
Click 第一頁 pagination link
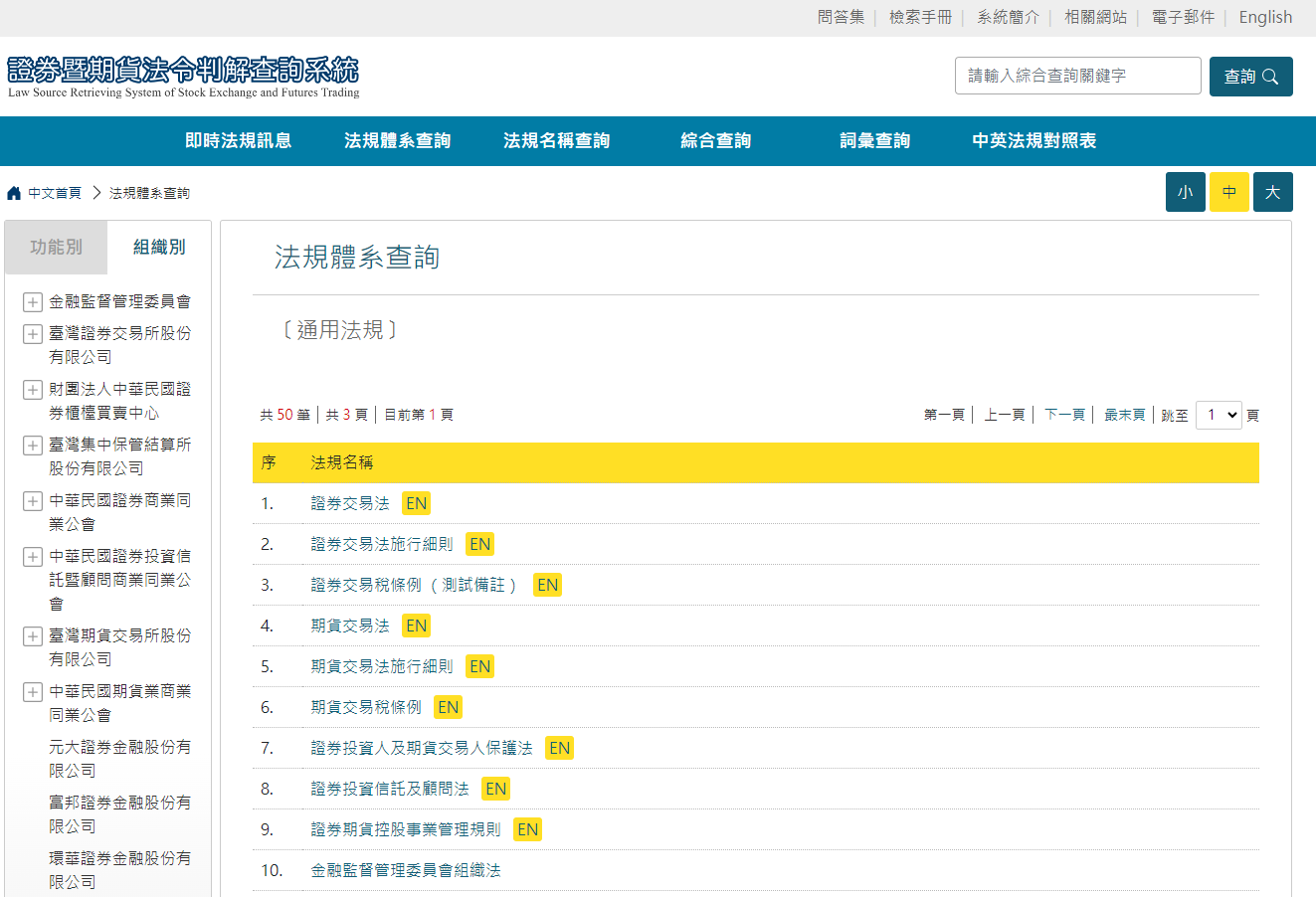tap(944, 415)
